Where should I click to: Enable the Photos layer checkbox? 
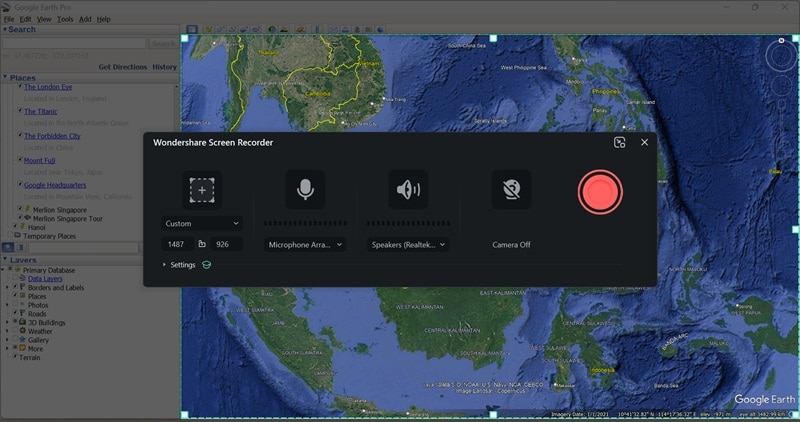click(15, 305)
